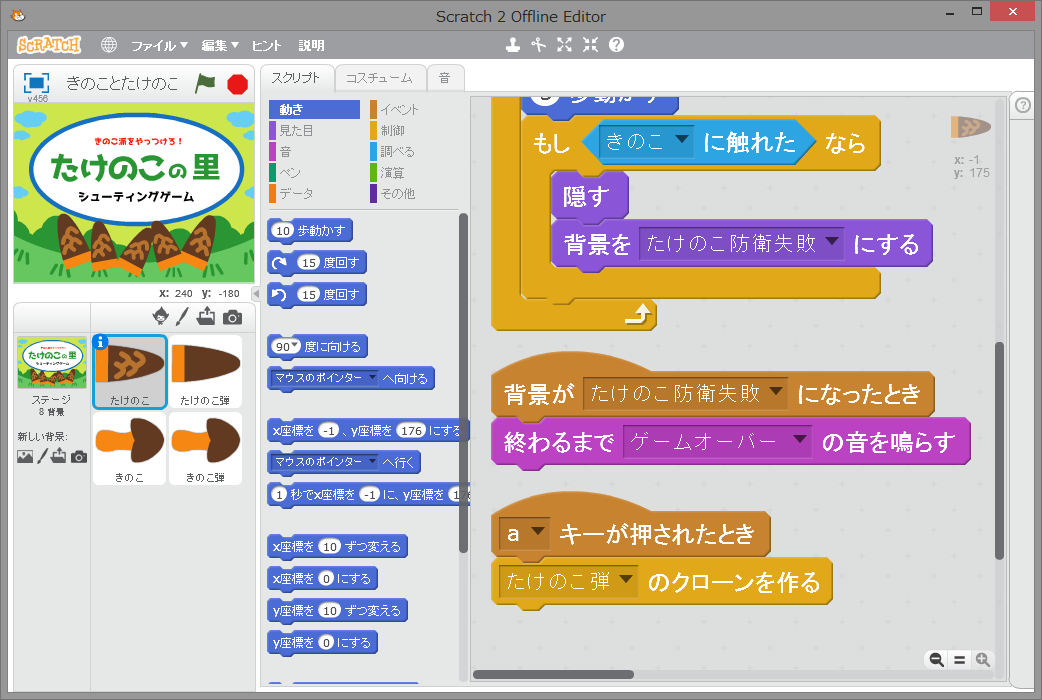Open マウスのポインター dropdown in へ行く block
Image resolution: width=1042 pixels, height=700 pixels.
[325, 462]
